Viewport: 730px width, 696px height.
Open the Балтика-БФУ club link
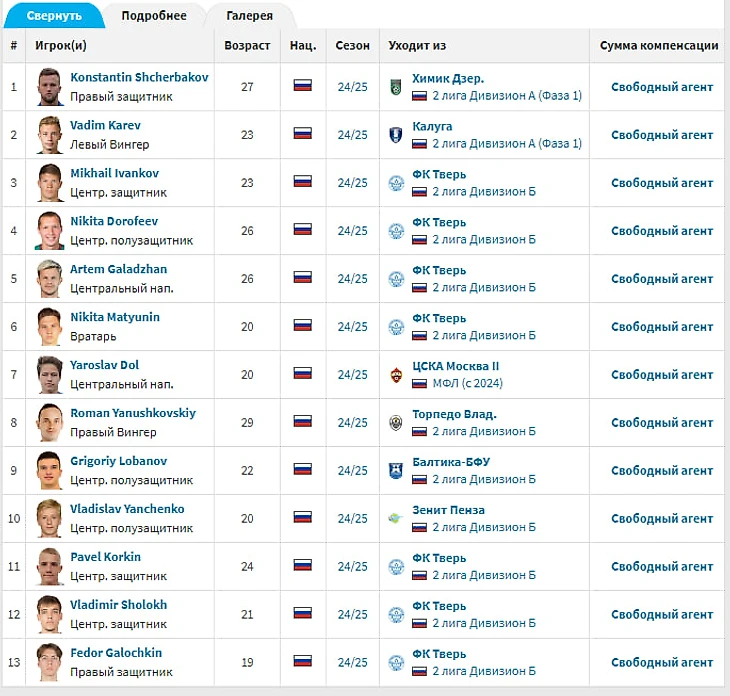[x=451, y=461]
